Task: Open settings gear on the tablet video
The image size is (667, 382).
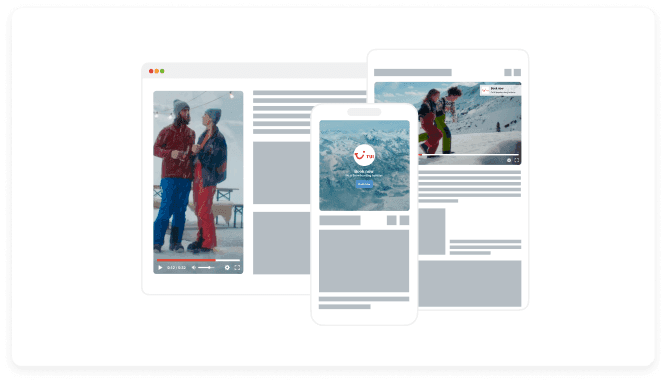Action: [509, 160]
